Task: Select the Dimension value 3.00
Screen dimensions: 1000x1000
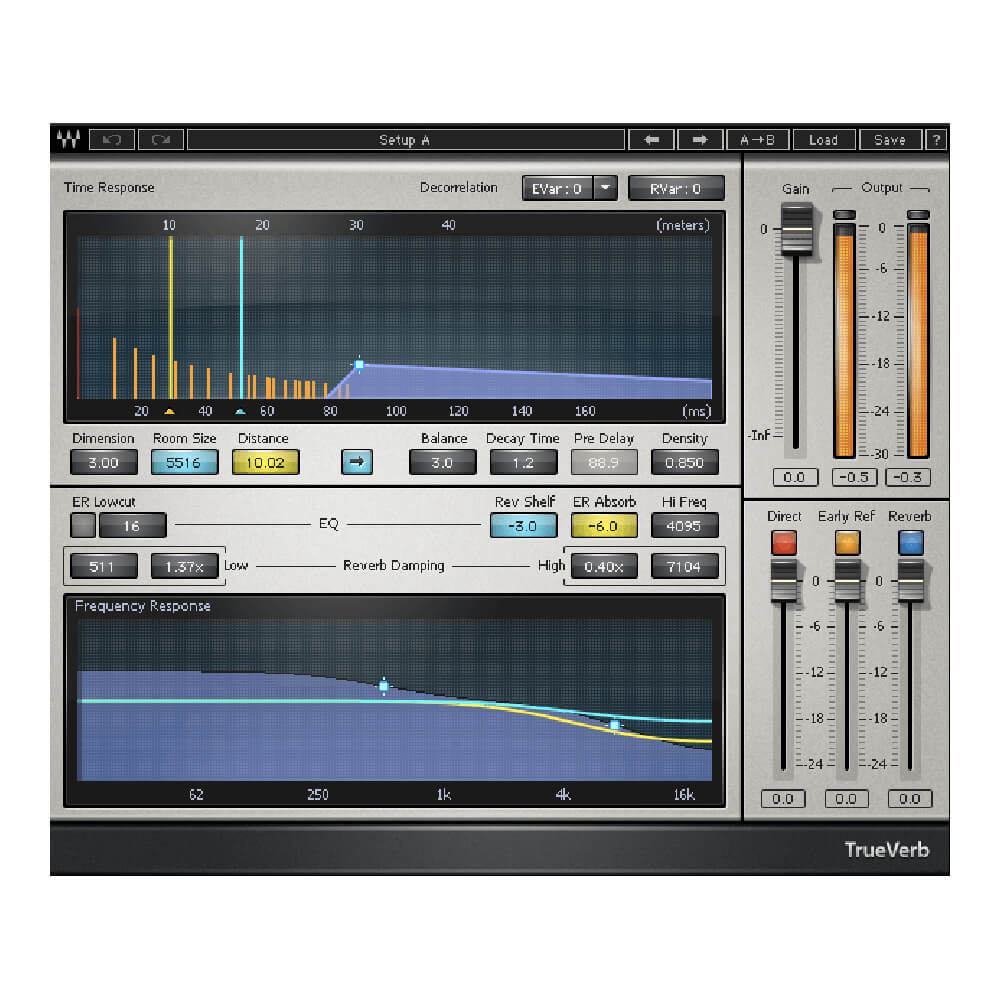Action: [103, 462]
